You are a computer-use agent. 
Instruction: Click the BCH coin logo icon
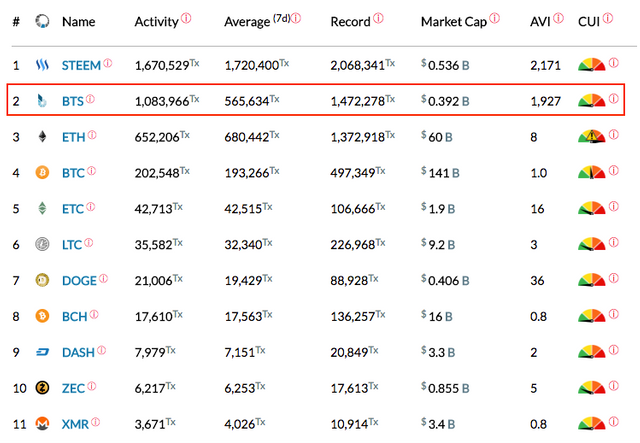point(42,316)
